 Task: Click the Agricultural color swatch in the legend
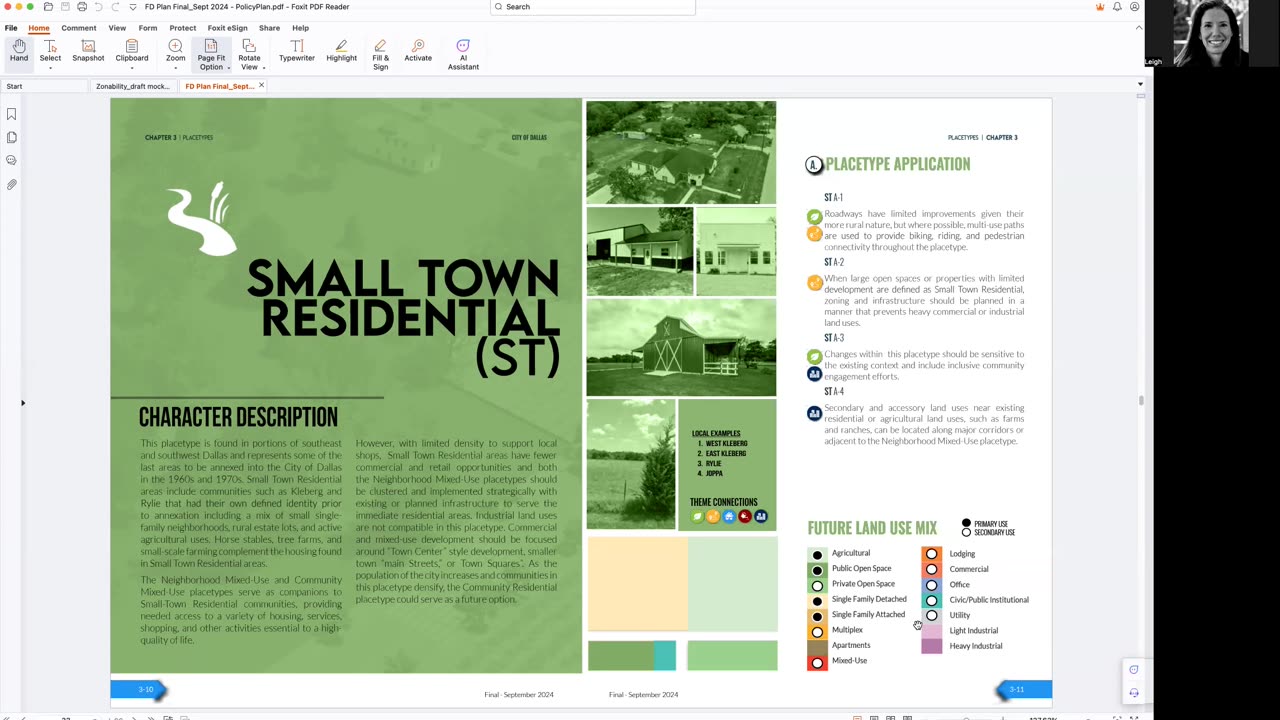click(x=817, y=554)
